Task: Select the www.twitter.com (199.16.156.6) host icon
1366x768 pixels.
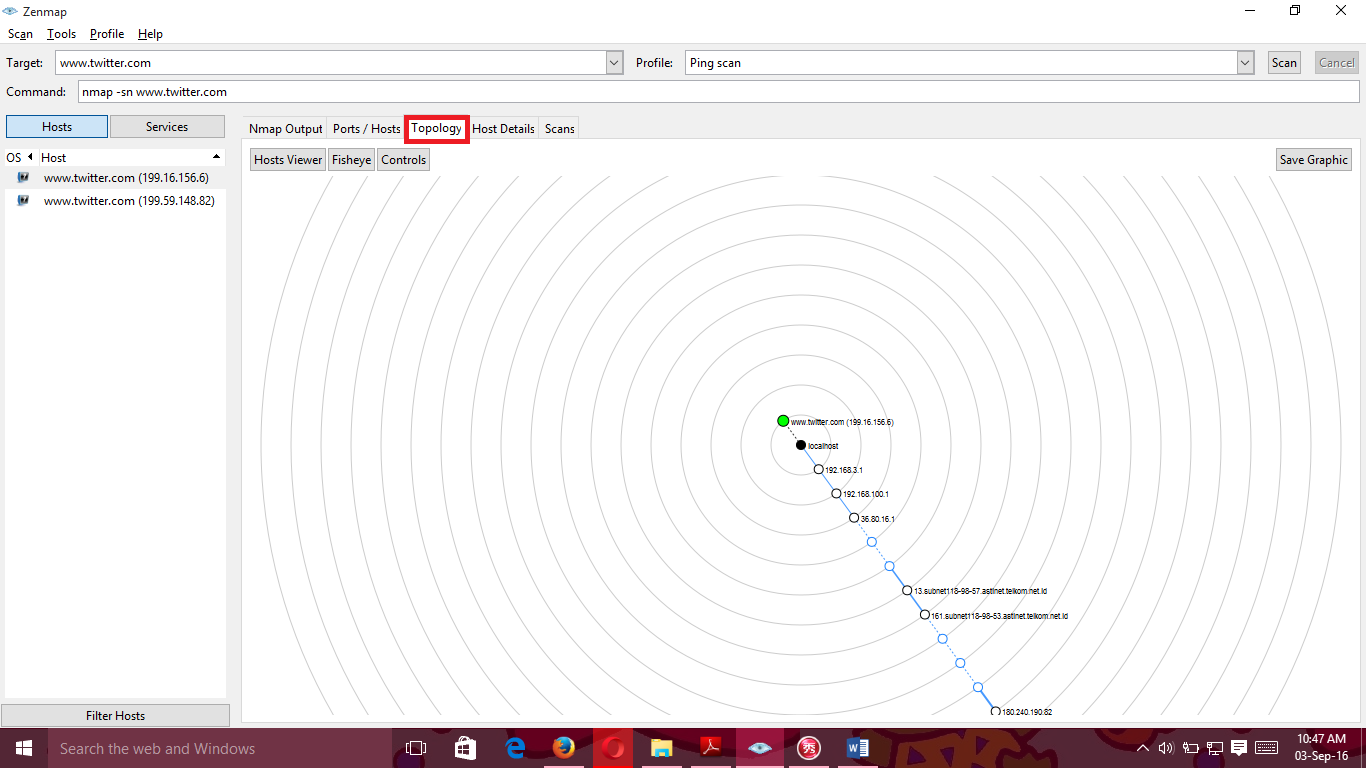Action: (22, 177)
